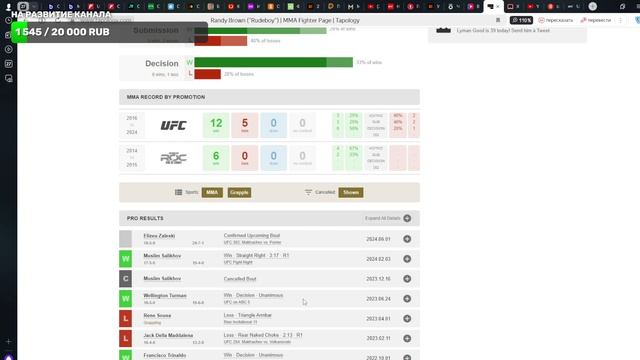Expand the cancelled 2023.12.16 Muslim Salikhov bout
Image resolution: width=640 pixels, height=360 pixels.
point(407,279)
